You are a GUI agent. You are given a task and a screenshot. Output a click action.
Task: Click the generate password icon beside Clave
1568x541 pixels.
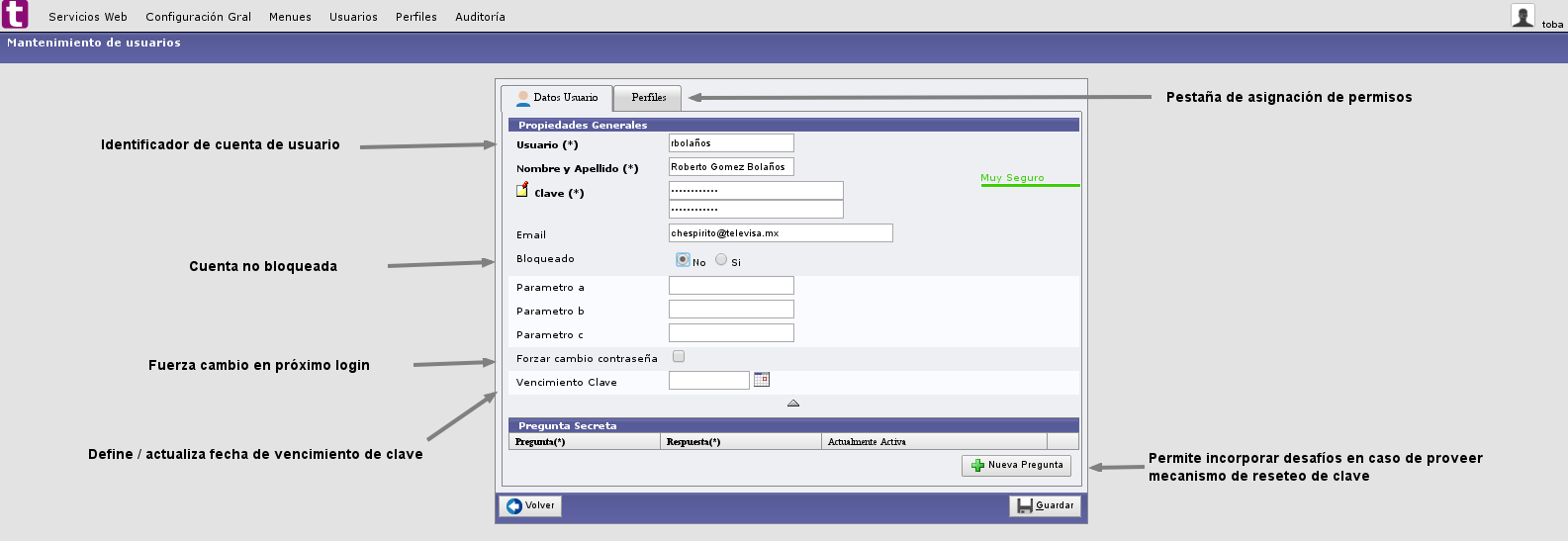tap(522, 190)
